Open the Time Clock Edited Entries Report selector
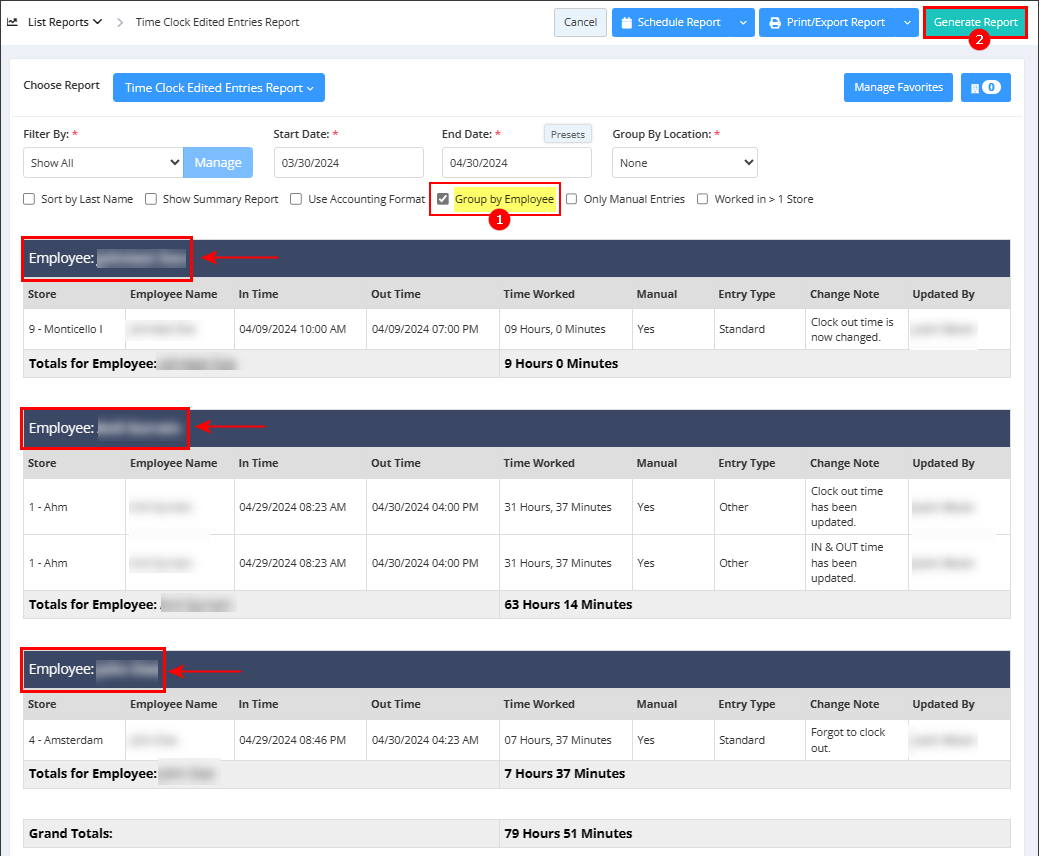1044x856 pixels. click(218, 88)
